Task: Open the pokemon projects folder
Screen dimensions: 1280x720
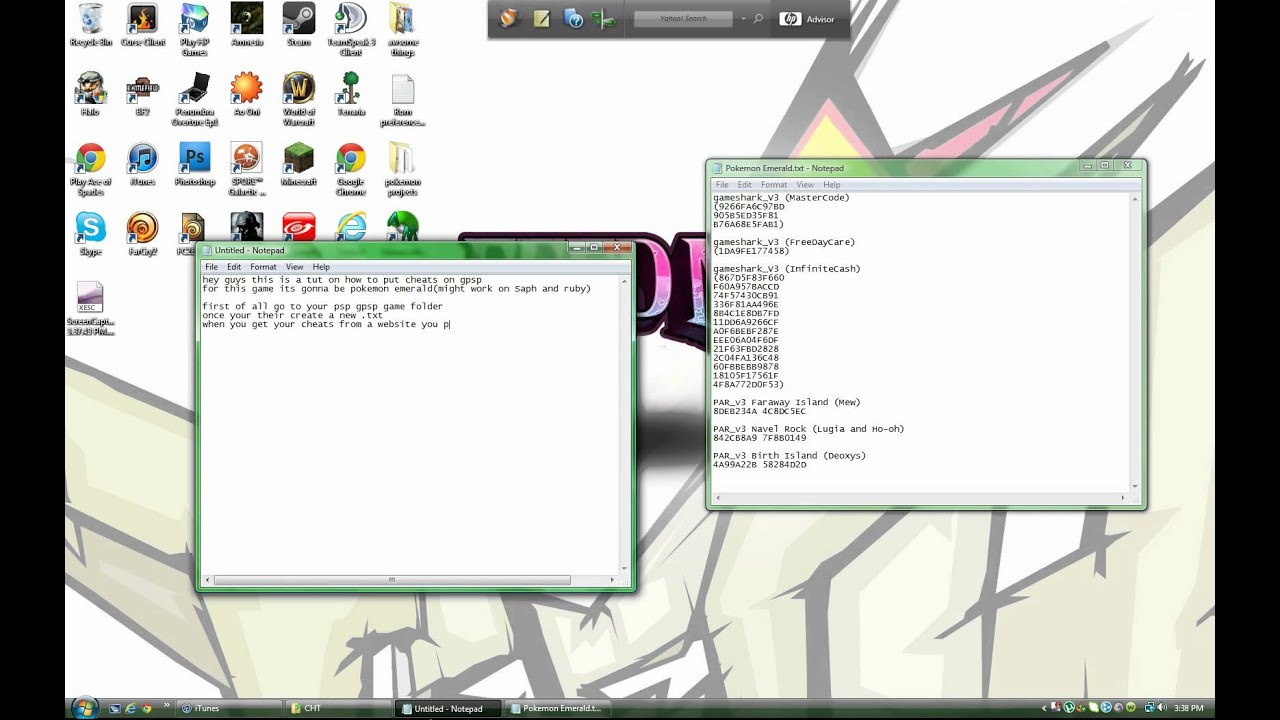Action: (402, 169)
